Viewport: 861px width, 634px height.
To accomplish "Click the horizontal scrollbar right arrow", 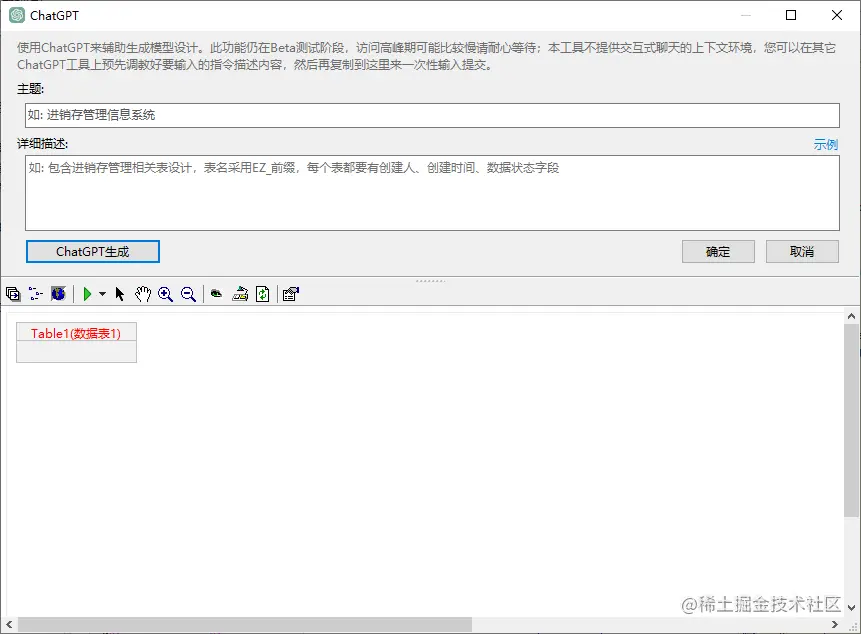I will (835, 624).
